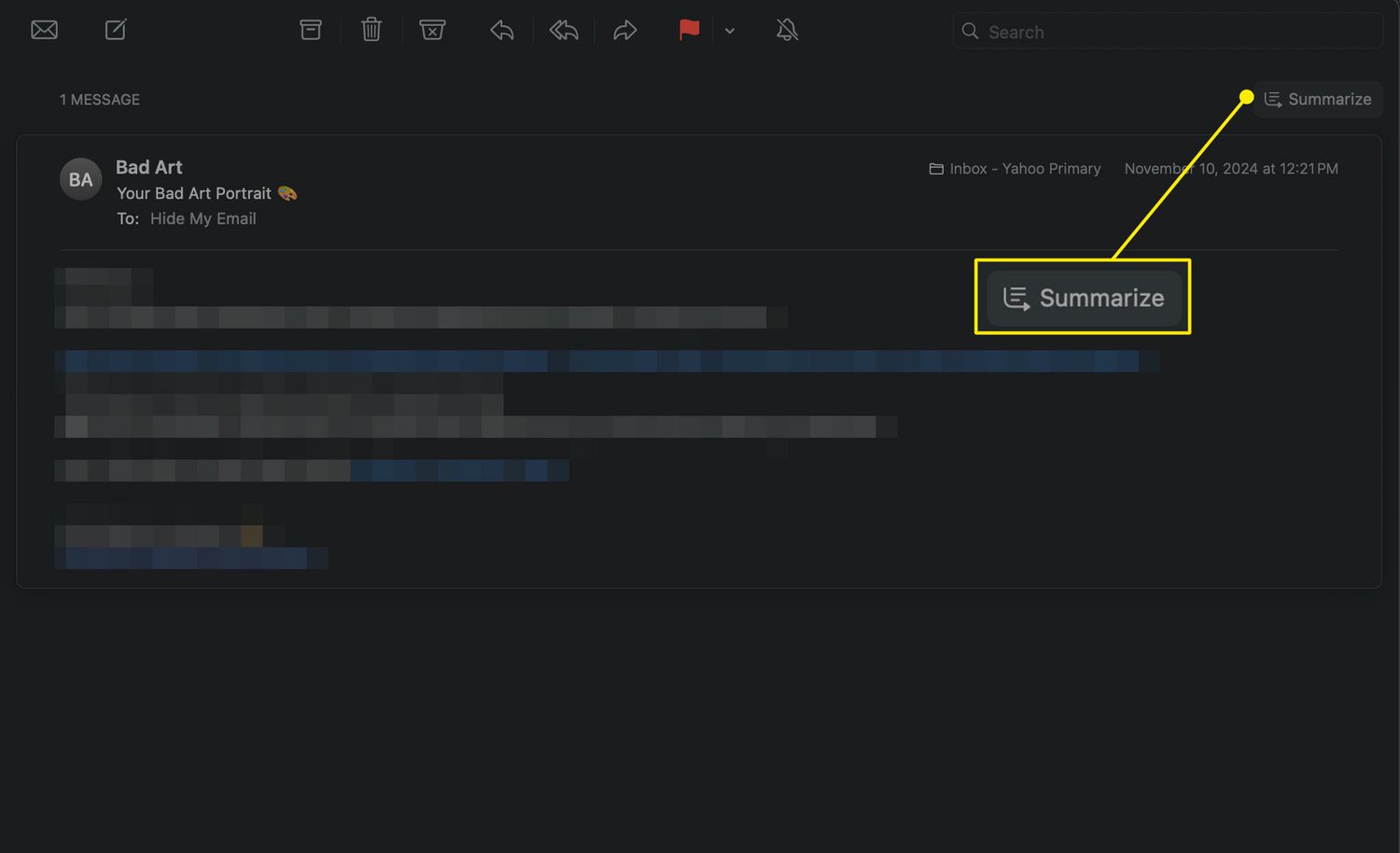This screenshot has height=853, width=1400.
Task: Click the BA sender avatar
Action: pyautogui.click(x=80, y=179)
